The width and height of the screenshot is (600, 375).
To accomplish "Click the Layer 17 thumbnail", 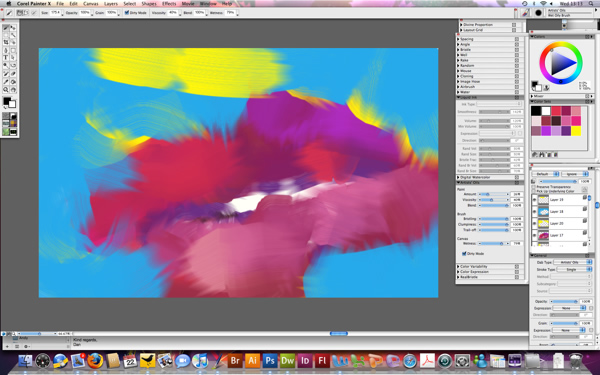I will (x=543, y=235).
